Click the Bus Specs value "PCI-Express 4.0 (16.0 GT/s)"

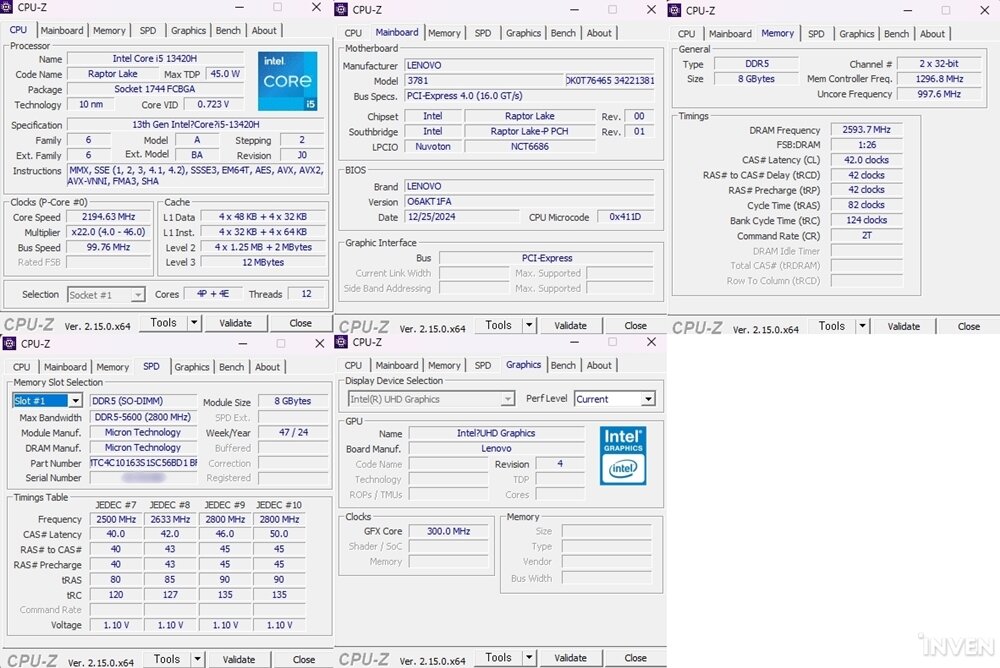click(x=529, y=96)
